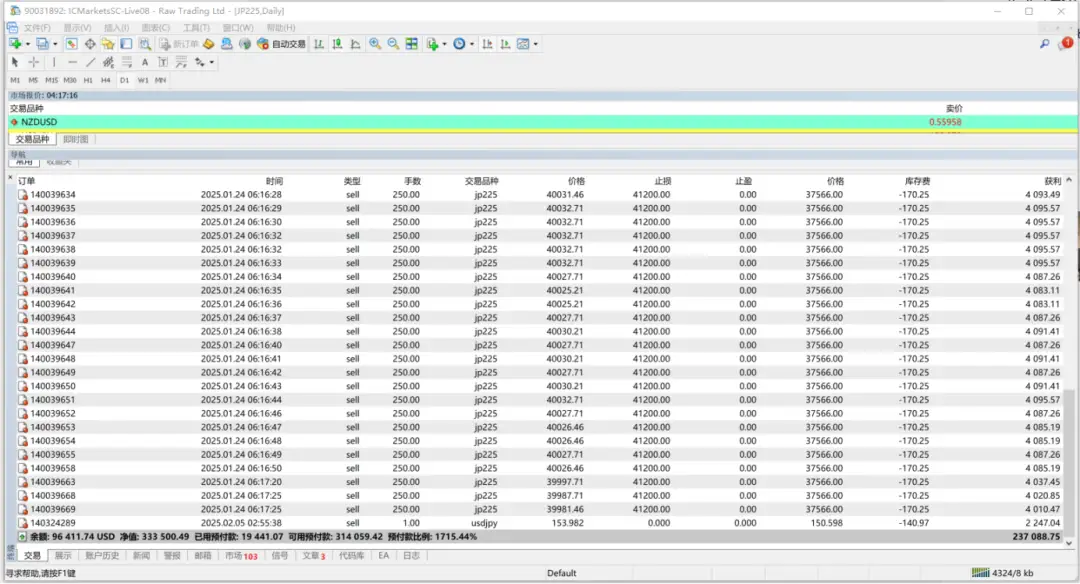Open the 工具(T) menu
1080x584 pixels.
click(196, 28)
